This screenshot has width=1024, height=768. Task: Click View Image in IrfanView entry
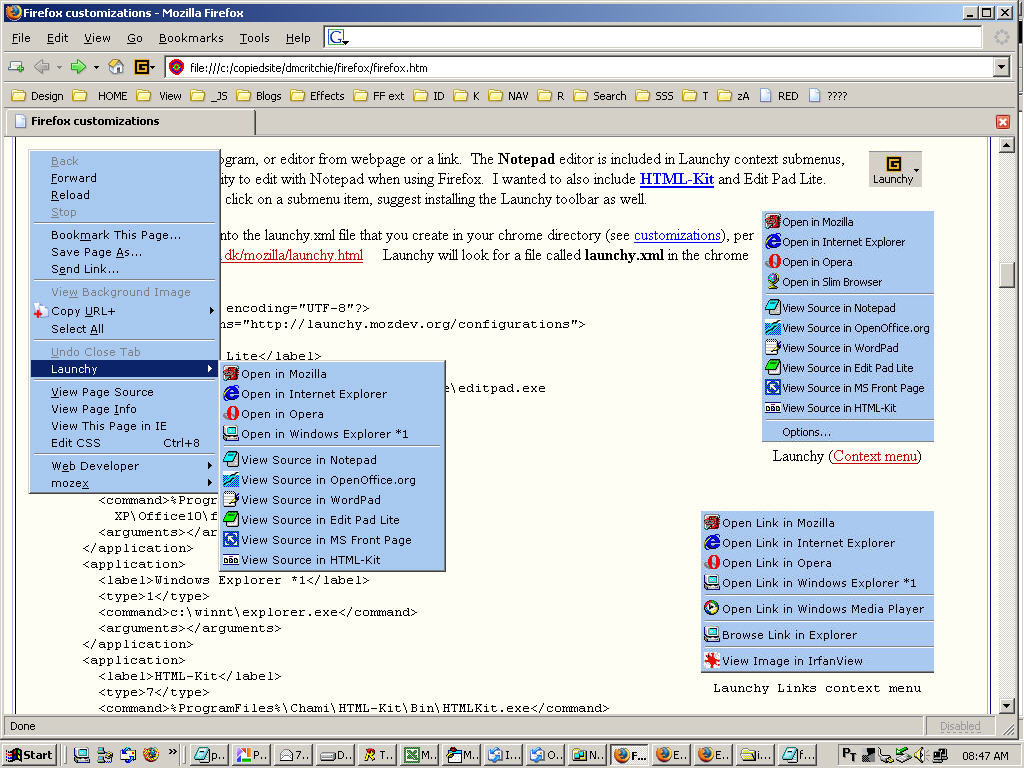(x=817, y=661)
